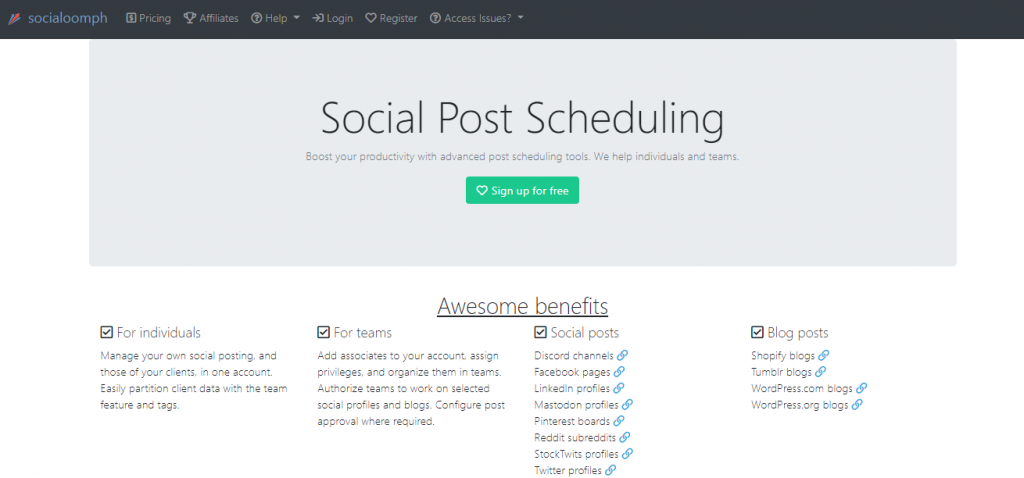
Task: Expand the Access Issues? dropdown
Action: coord(477,18)
